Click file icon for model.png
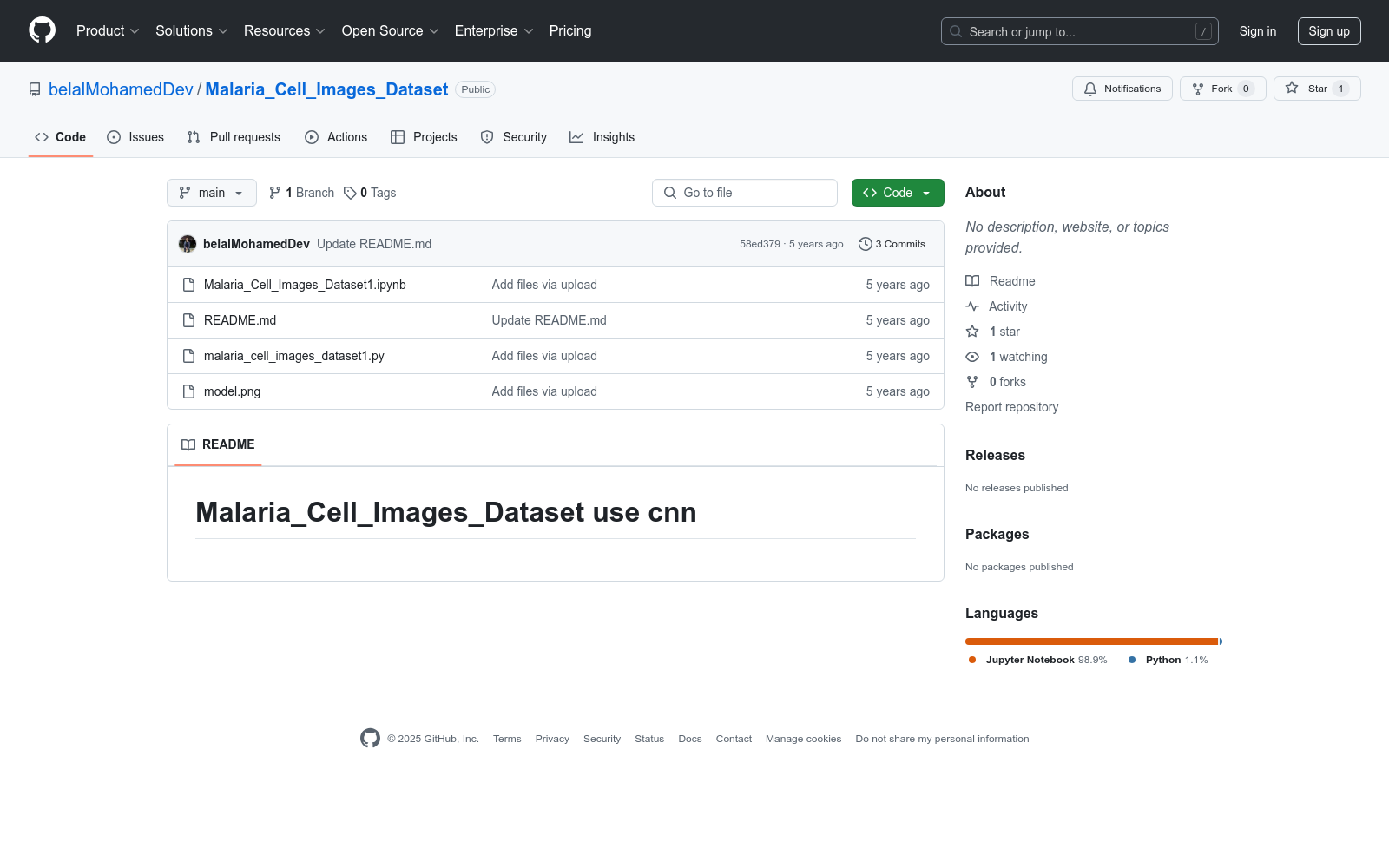The image size is (1389, 868). point(188,391)
